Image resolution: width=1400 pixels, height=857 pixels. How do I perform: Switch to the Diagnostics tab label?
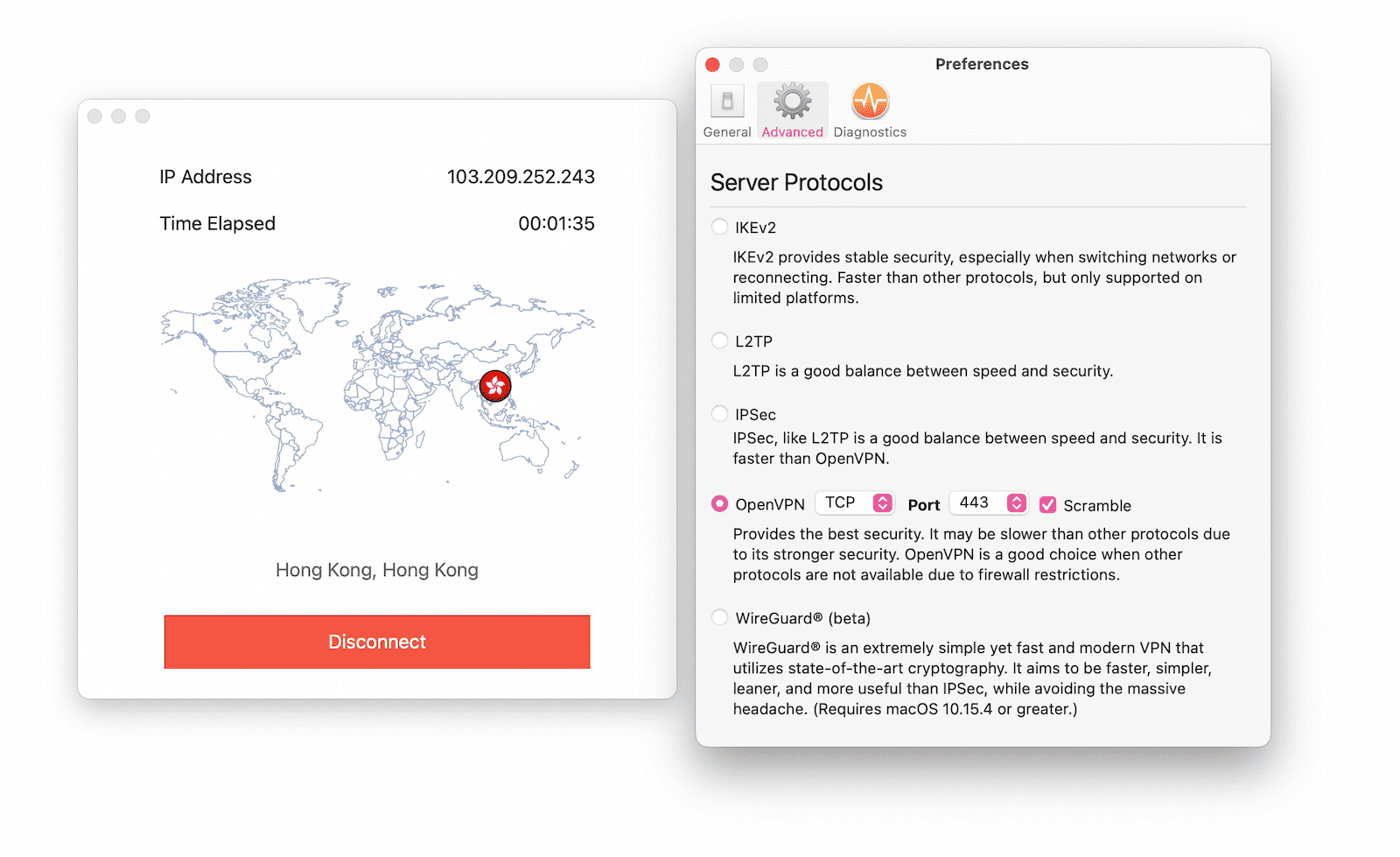coord(870,132)
